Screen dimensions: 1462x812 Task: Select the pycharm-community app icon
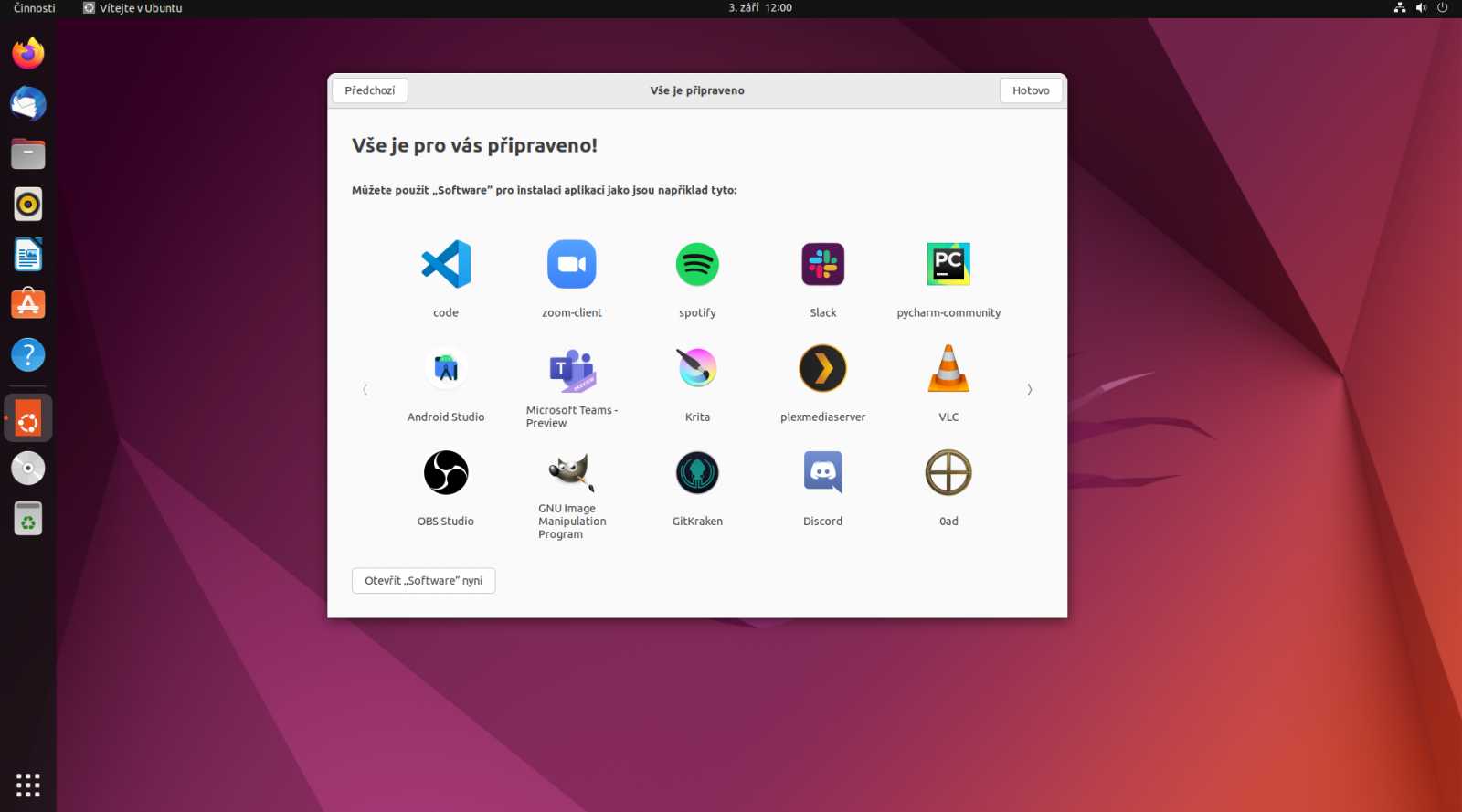948,264
